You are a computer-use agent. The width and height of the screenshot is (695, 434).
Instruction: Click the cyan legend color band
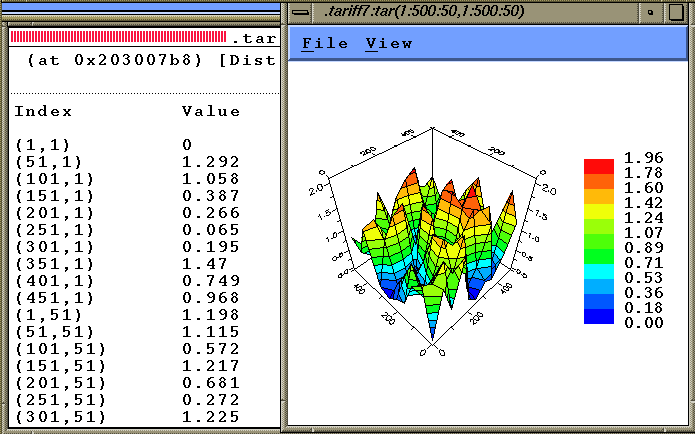pyautogui.click(x=598, y=271)
